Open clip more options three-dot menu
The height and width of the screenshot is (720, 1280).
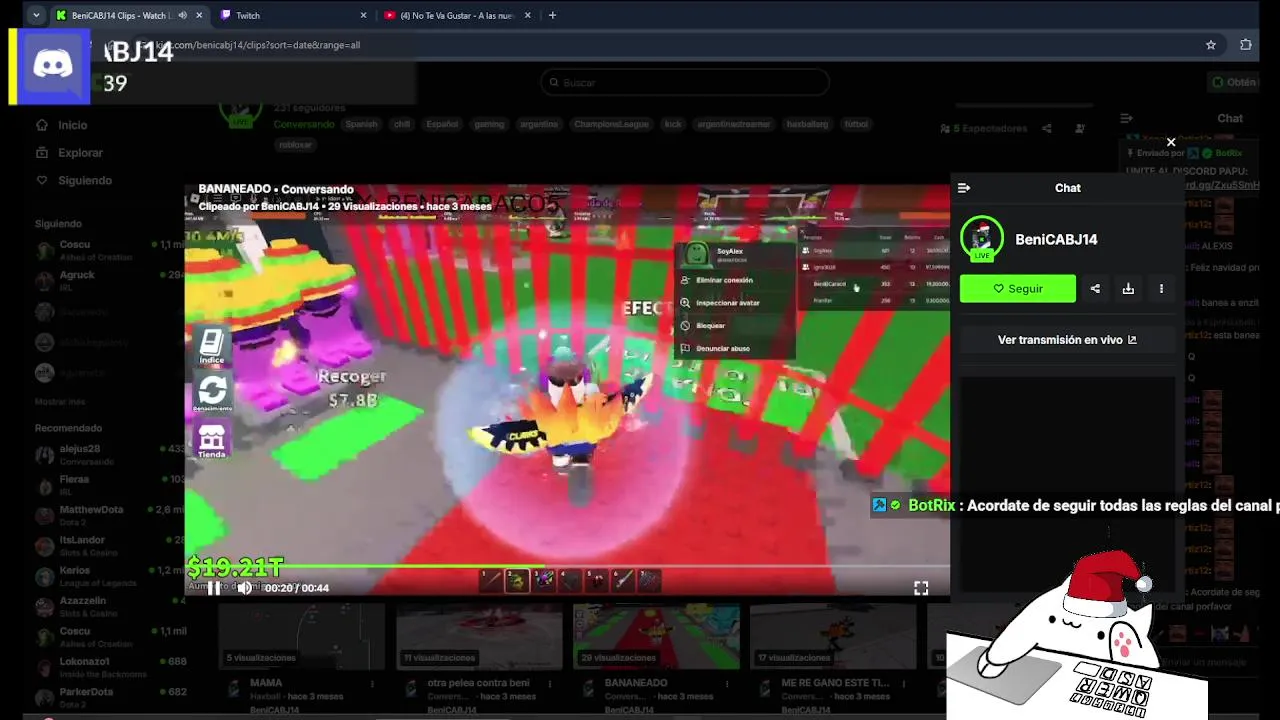tap(1161, 288)
